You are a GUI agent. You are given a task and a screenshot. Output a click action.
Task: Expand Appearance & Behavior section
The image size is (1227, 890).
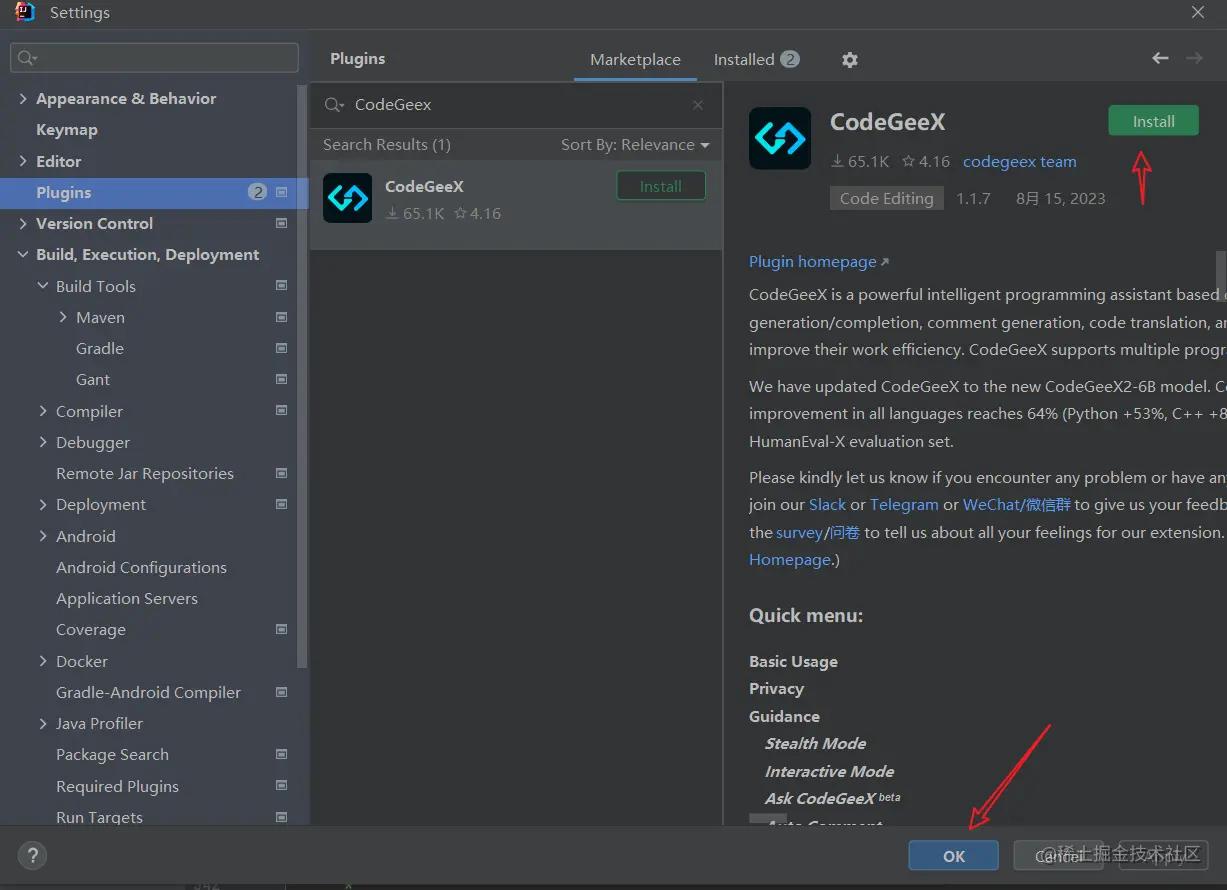[x=23, y=98]
